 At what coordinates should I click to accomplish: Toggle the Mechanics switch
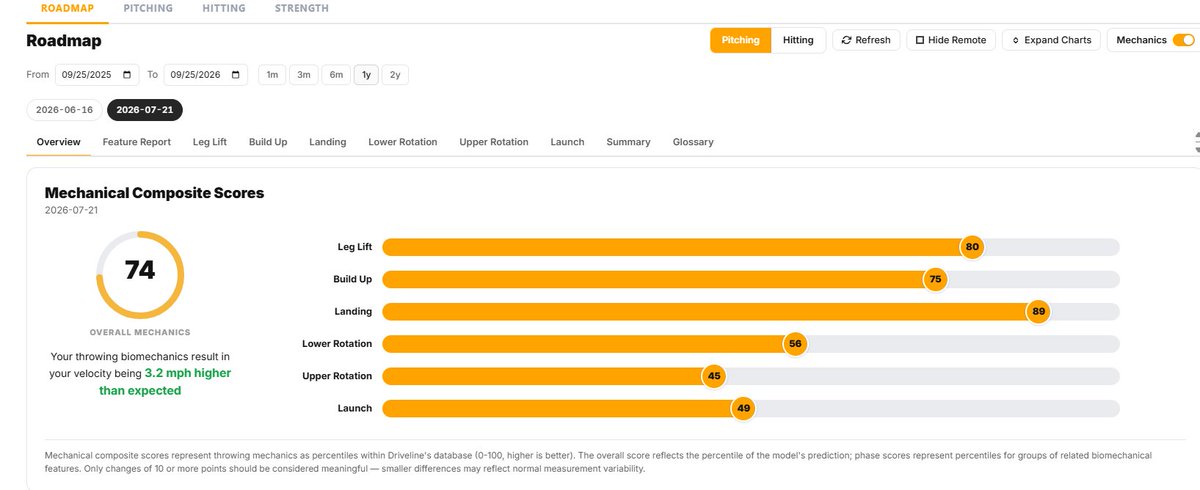pyautogui.click(x=1183, y=40)
